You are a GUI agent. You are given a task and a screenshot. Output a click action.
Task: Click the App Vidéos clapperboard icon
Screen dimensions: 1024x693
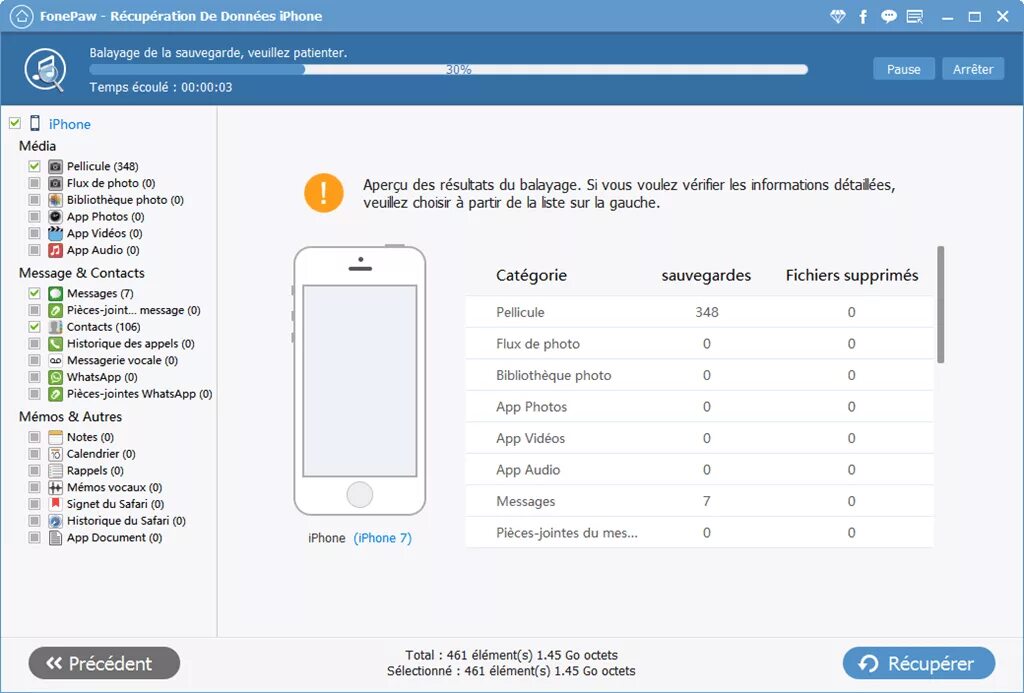pyautogui.click(x=56, y=233)
